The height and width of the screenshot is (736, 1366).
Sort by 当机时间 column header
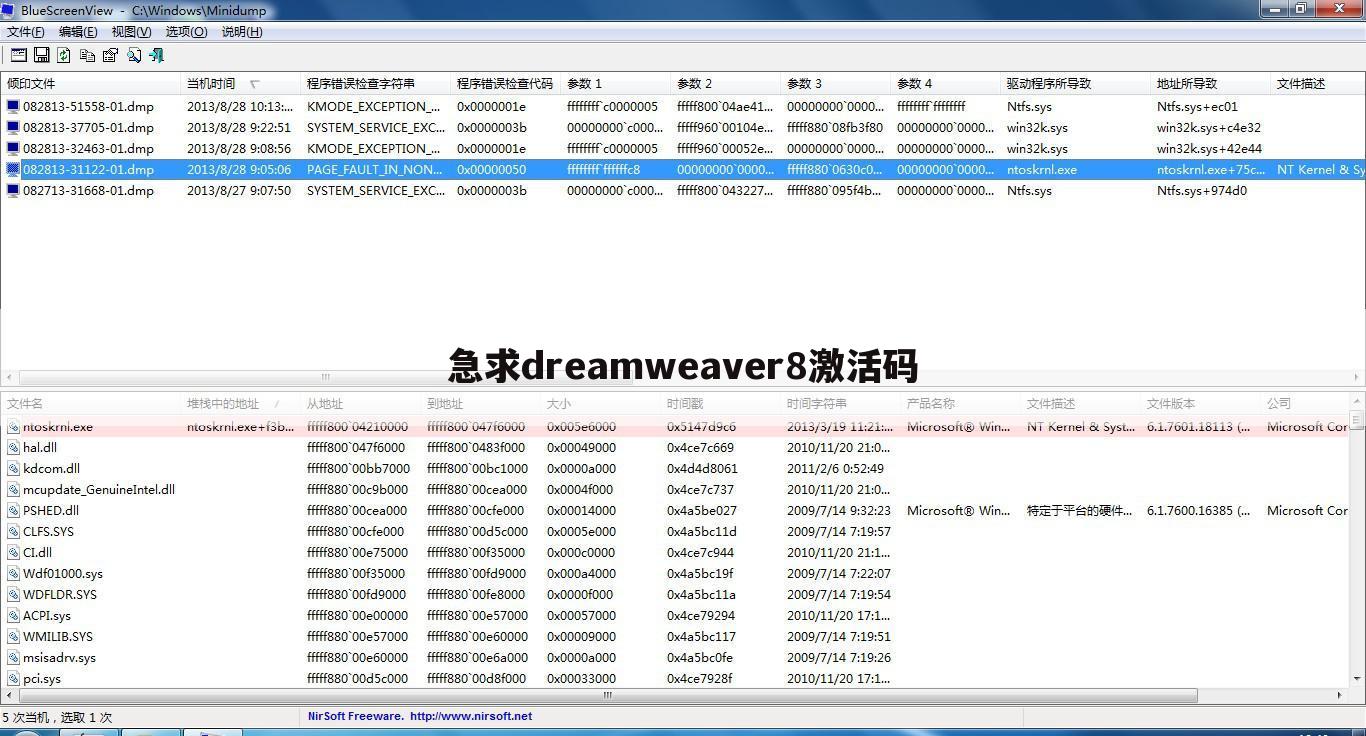pos(240,84)
